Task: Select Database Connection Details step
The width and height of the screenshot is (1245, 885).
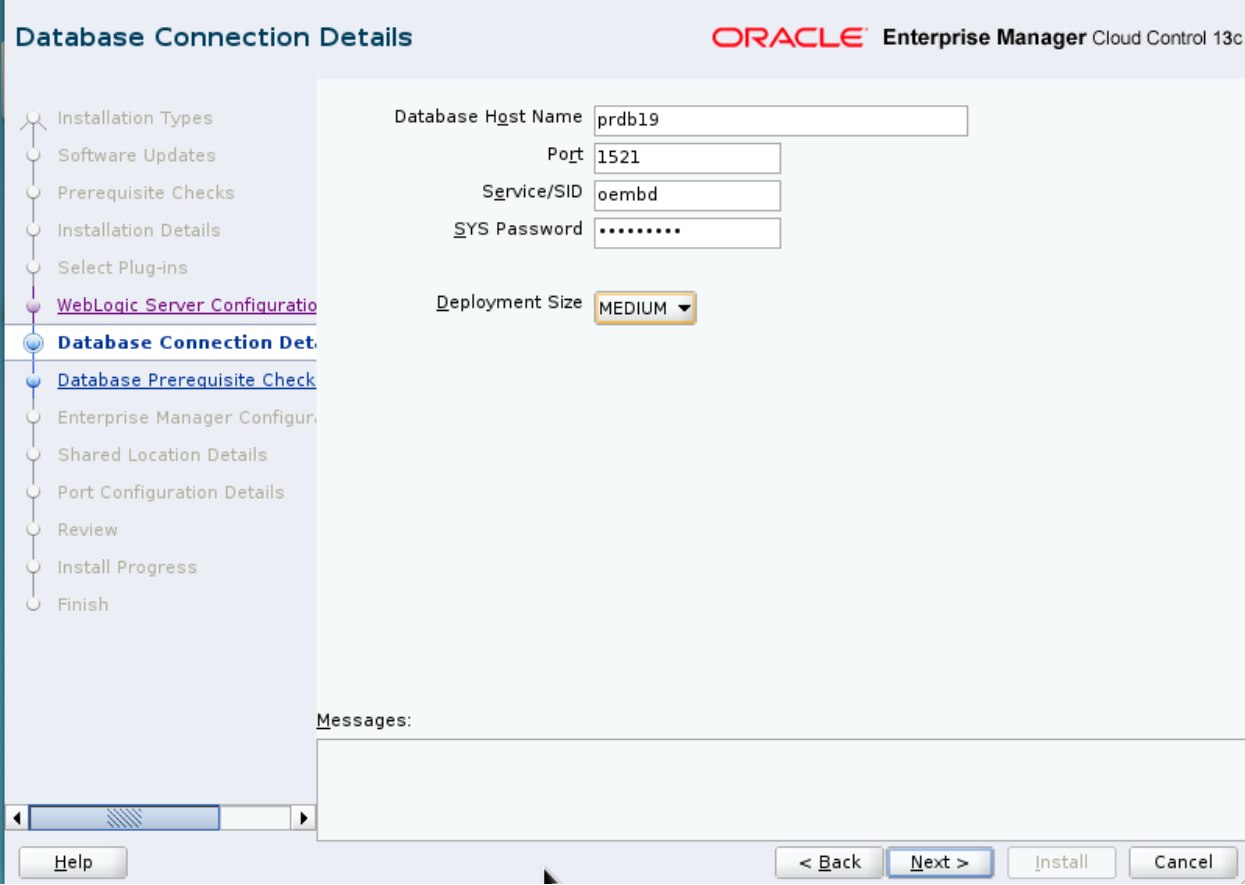Action: tap(186, 342)
